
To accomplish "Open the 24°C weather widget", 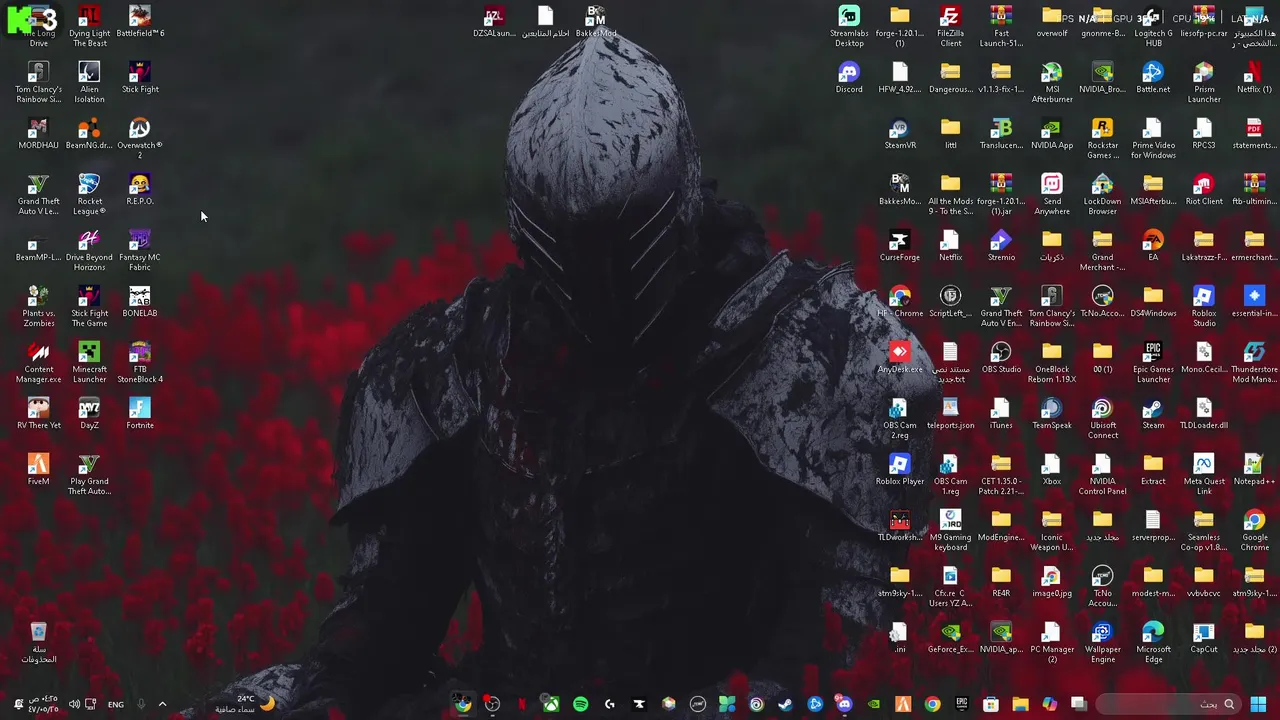I will (x=245, y=704).
